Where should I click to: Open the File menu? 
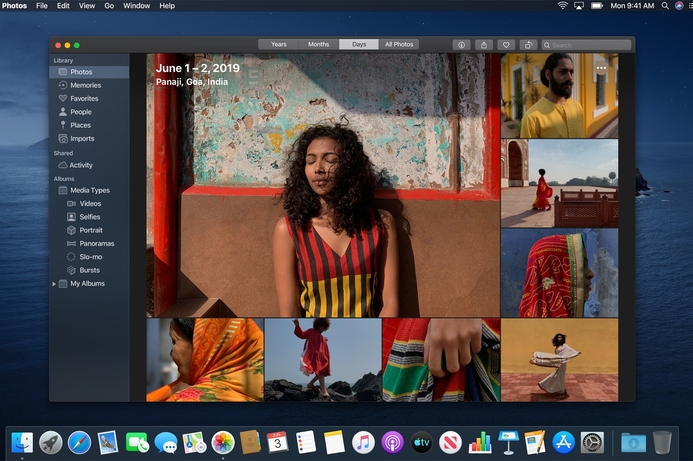click(42, 6)
